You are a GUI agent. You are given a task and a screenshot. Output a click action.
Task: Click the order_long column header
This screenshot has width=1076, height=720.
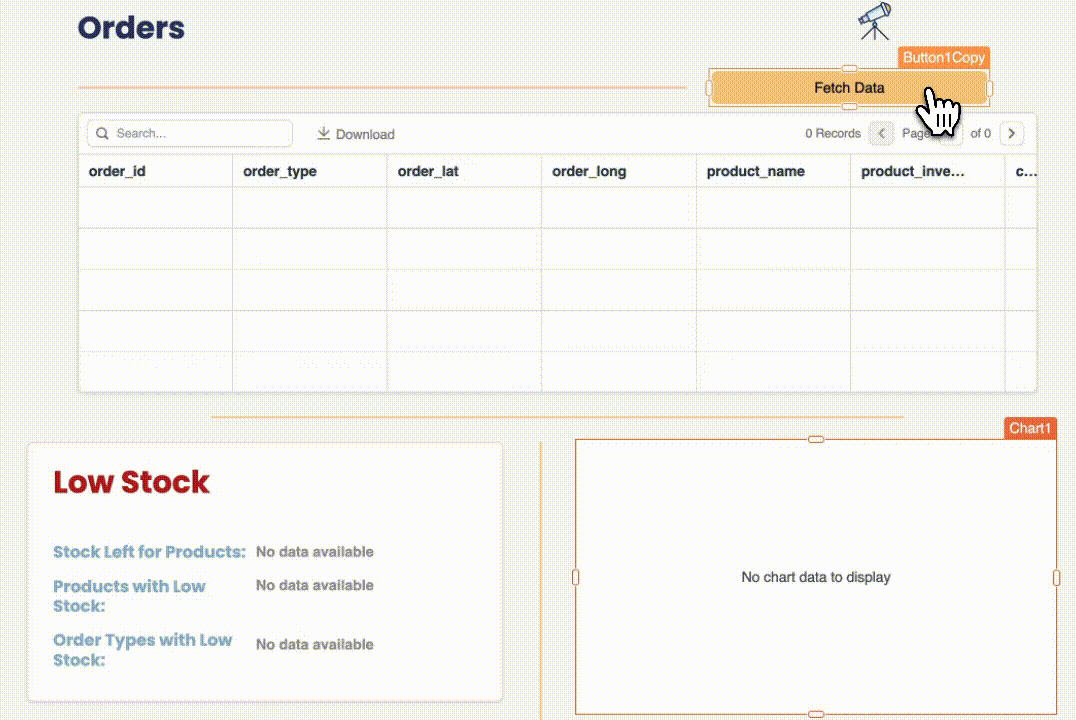(x=589, y=171)
